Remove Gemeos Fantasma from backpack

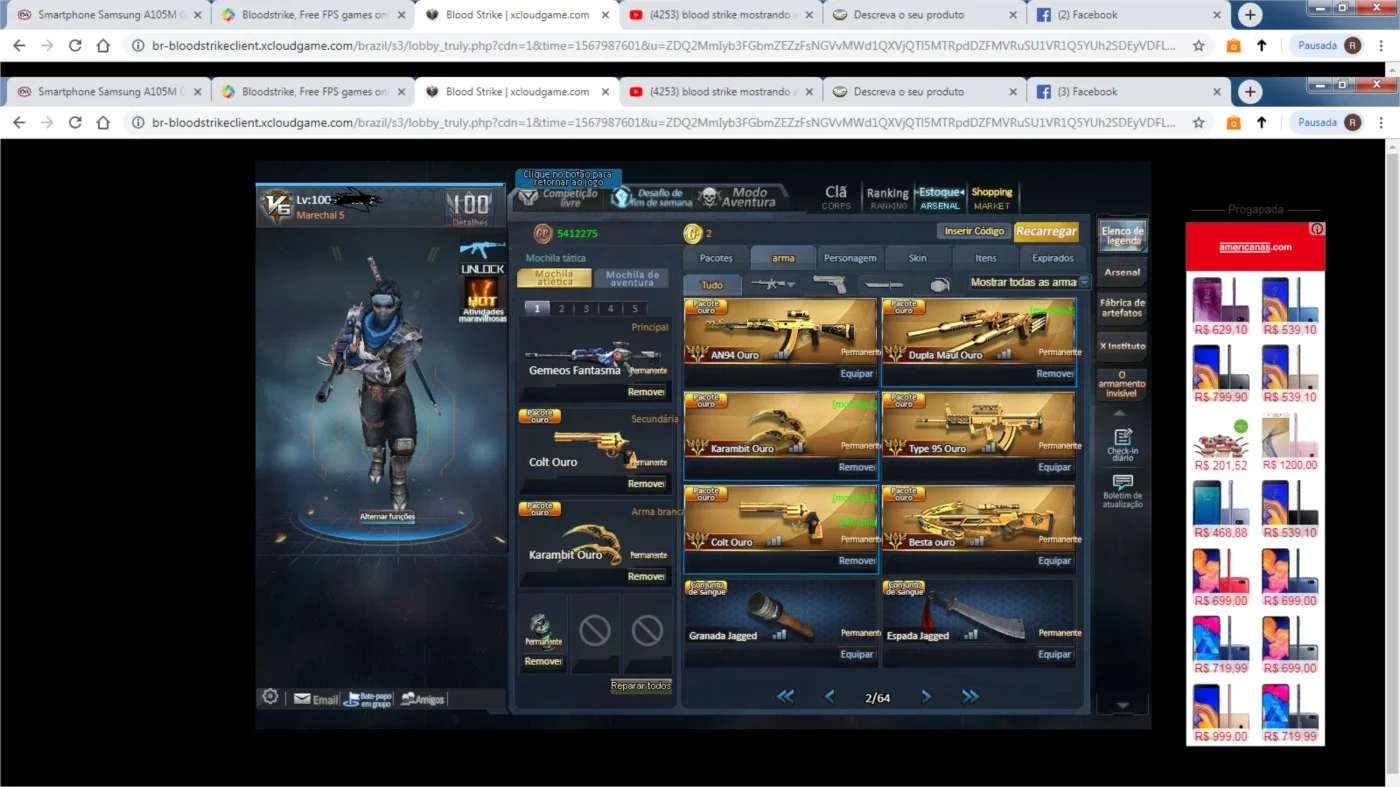646,392
